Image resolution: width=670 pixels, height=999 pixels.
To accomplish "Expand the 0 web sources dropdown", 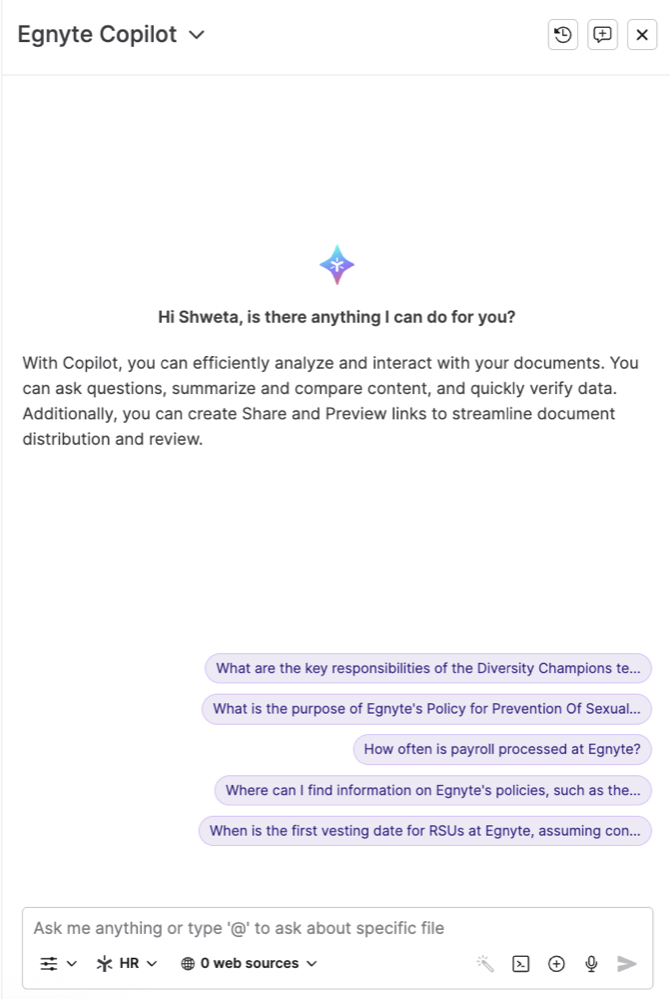I will pyautogui.click(x=249, y=963).
